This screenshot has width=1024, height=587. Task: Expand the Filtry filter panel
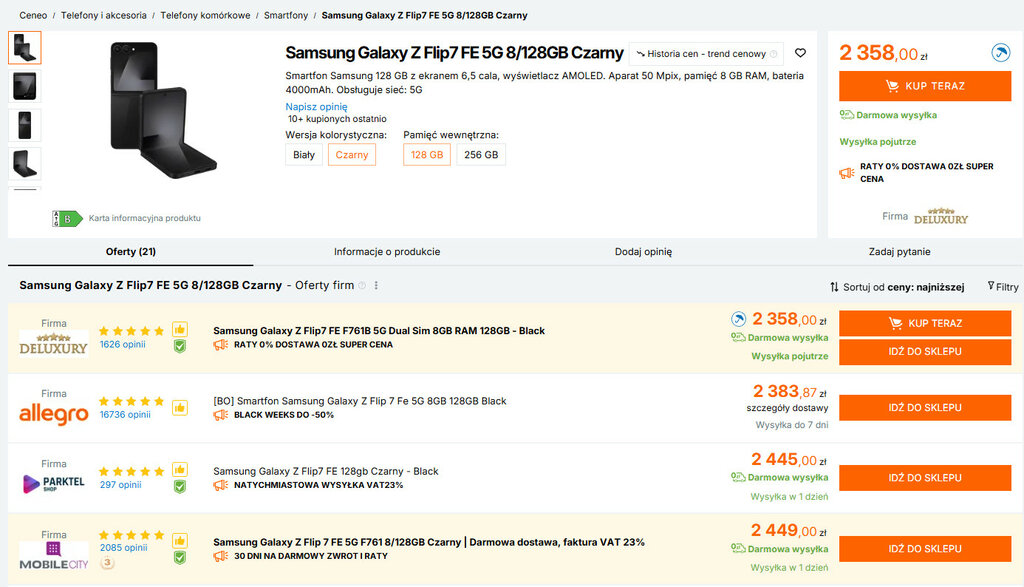point(1002,287)
